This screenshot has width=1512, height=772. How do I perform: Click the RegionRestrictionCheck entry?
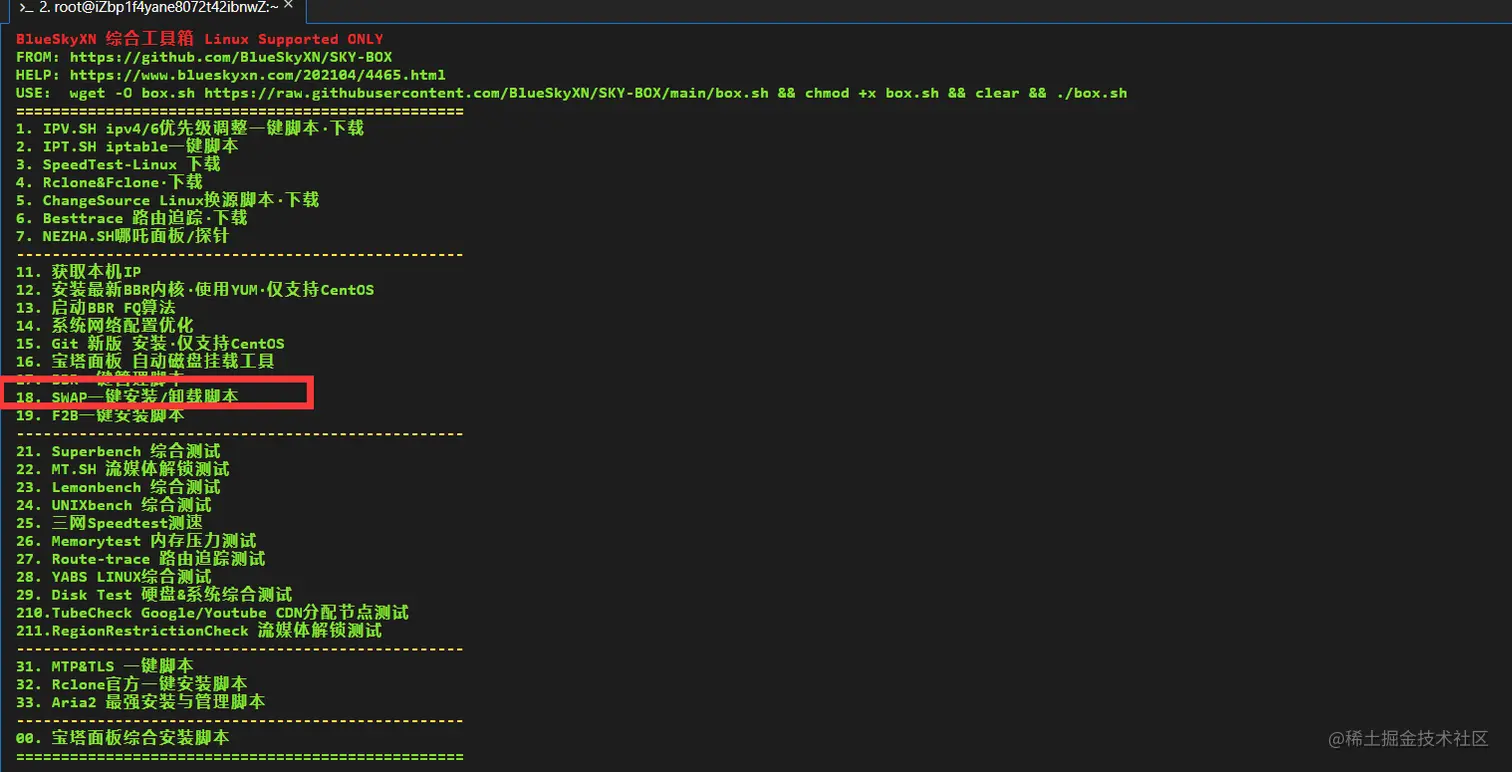199,631
